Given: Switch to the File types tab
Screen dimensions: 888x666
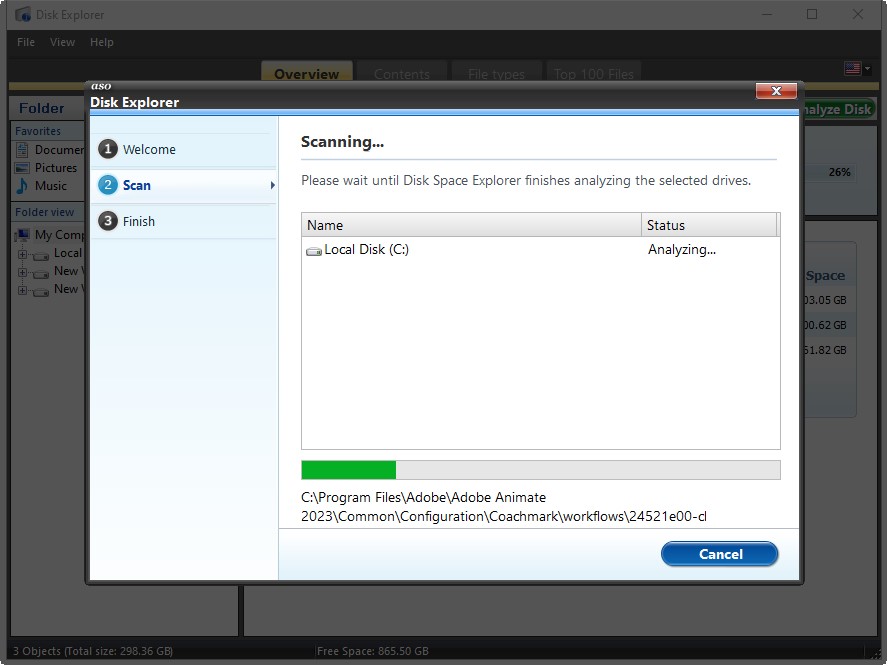Looking at the screenshot, I should [x=496, y=74].
